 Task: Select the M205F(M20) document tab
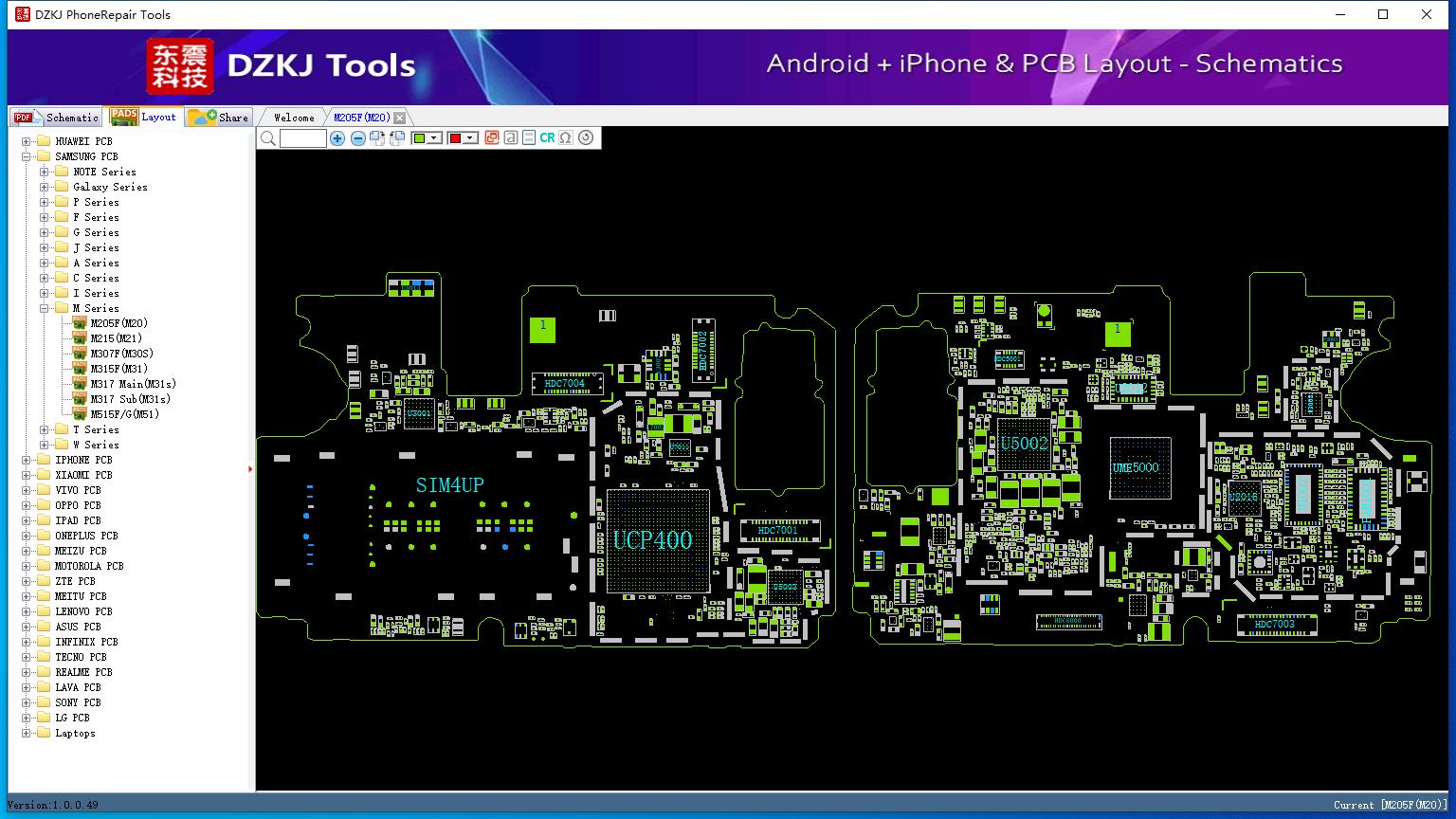coord(361,118)
